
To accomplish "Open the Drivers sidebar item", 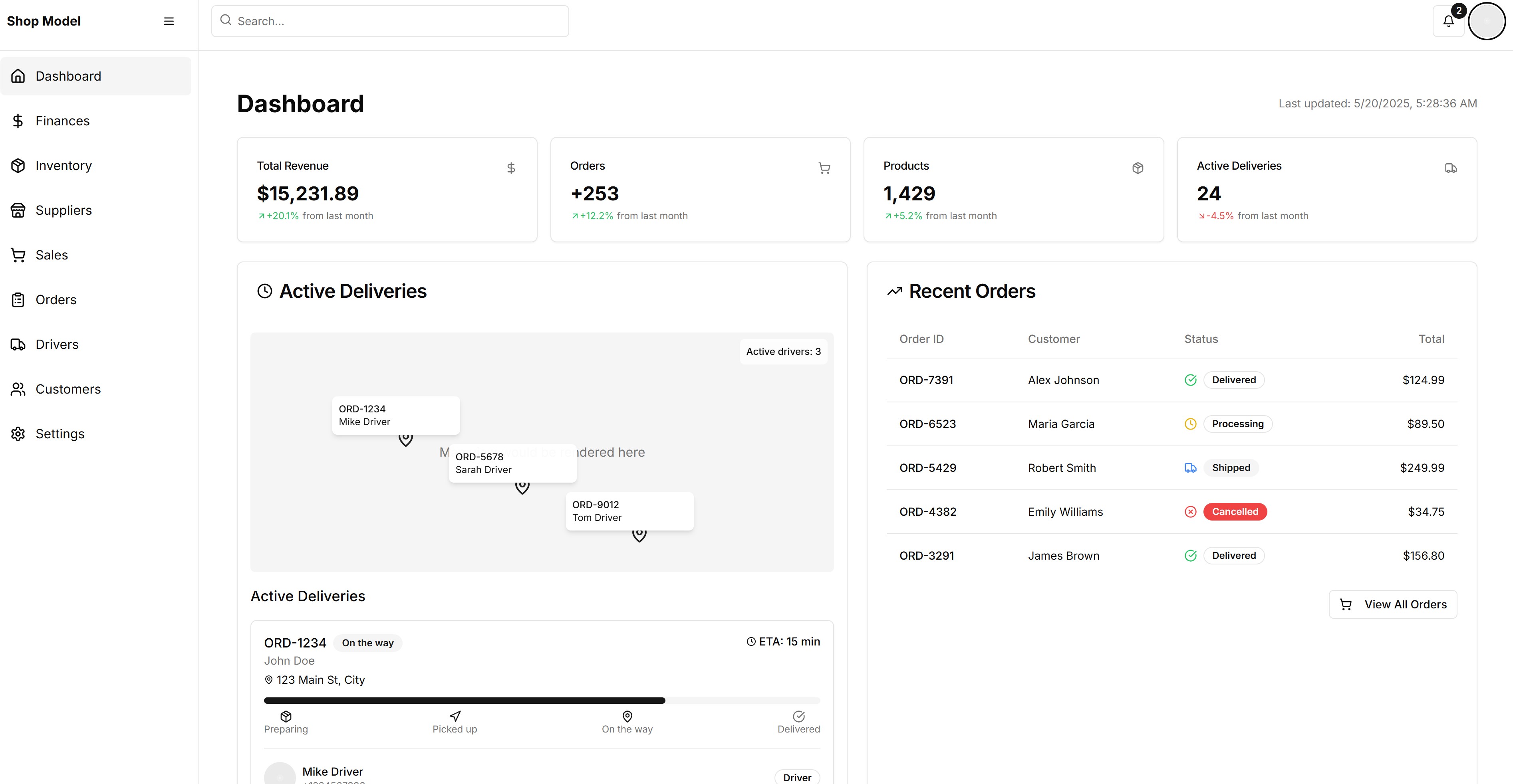I will point(56,344).
